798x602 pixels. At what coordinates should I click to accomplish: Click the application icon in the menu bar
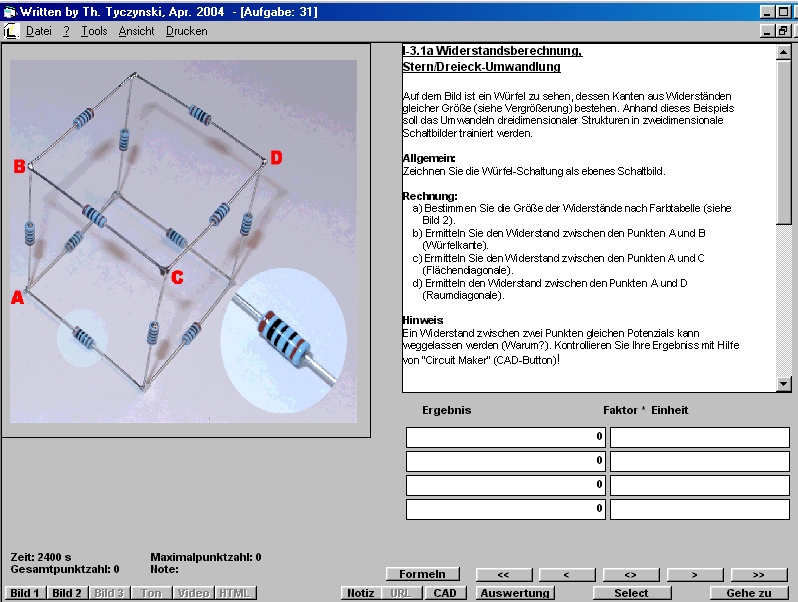click(10, 31)
